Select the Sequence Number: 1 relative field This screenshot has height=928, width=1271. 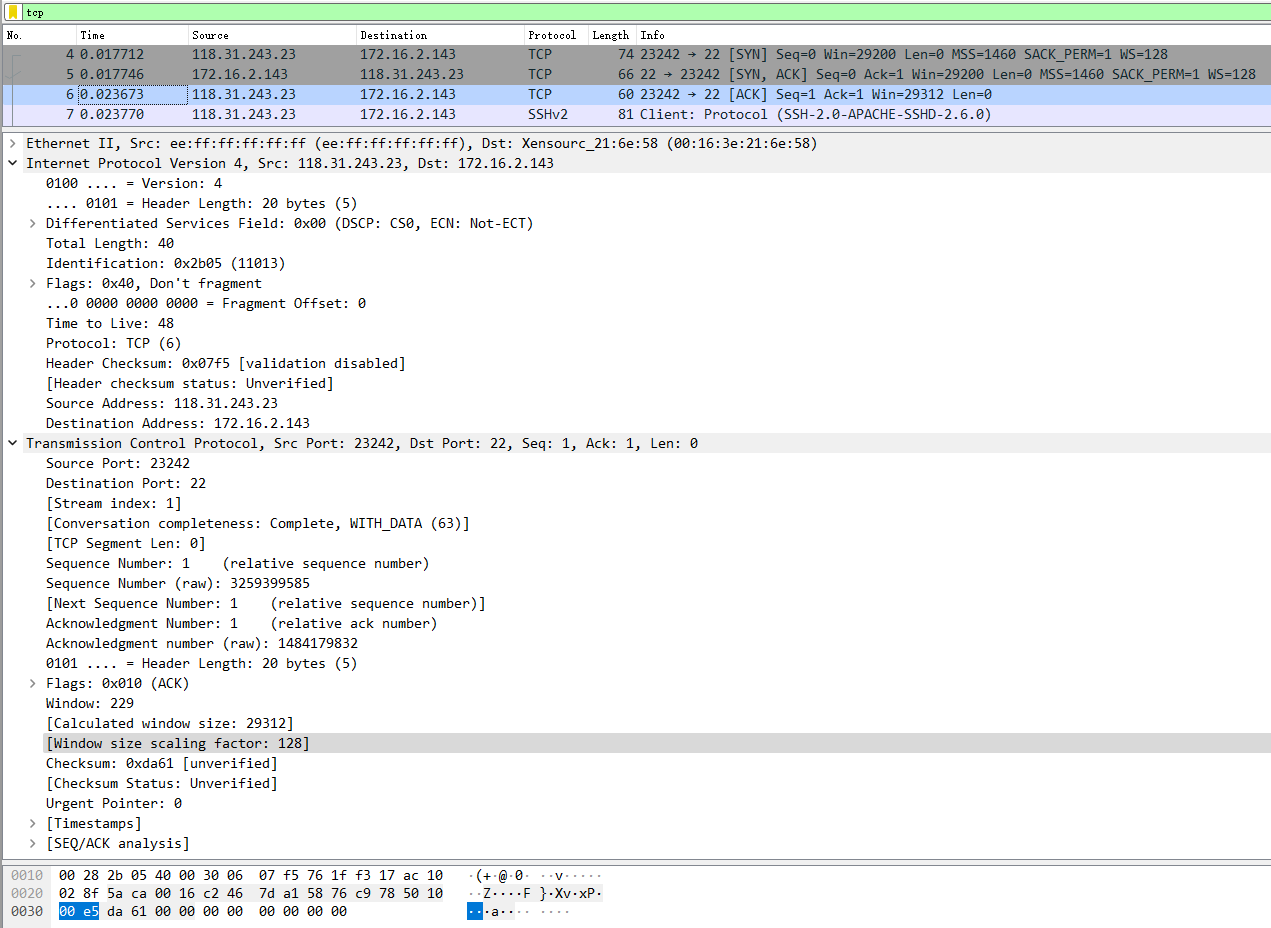point(237,563)
